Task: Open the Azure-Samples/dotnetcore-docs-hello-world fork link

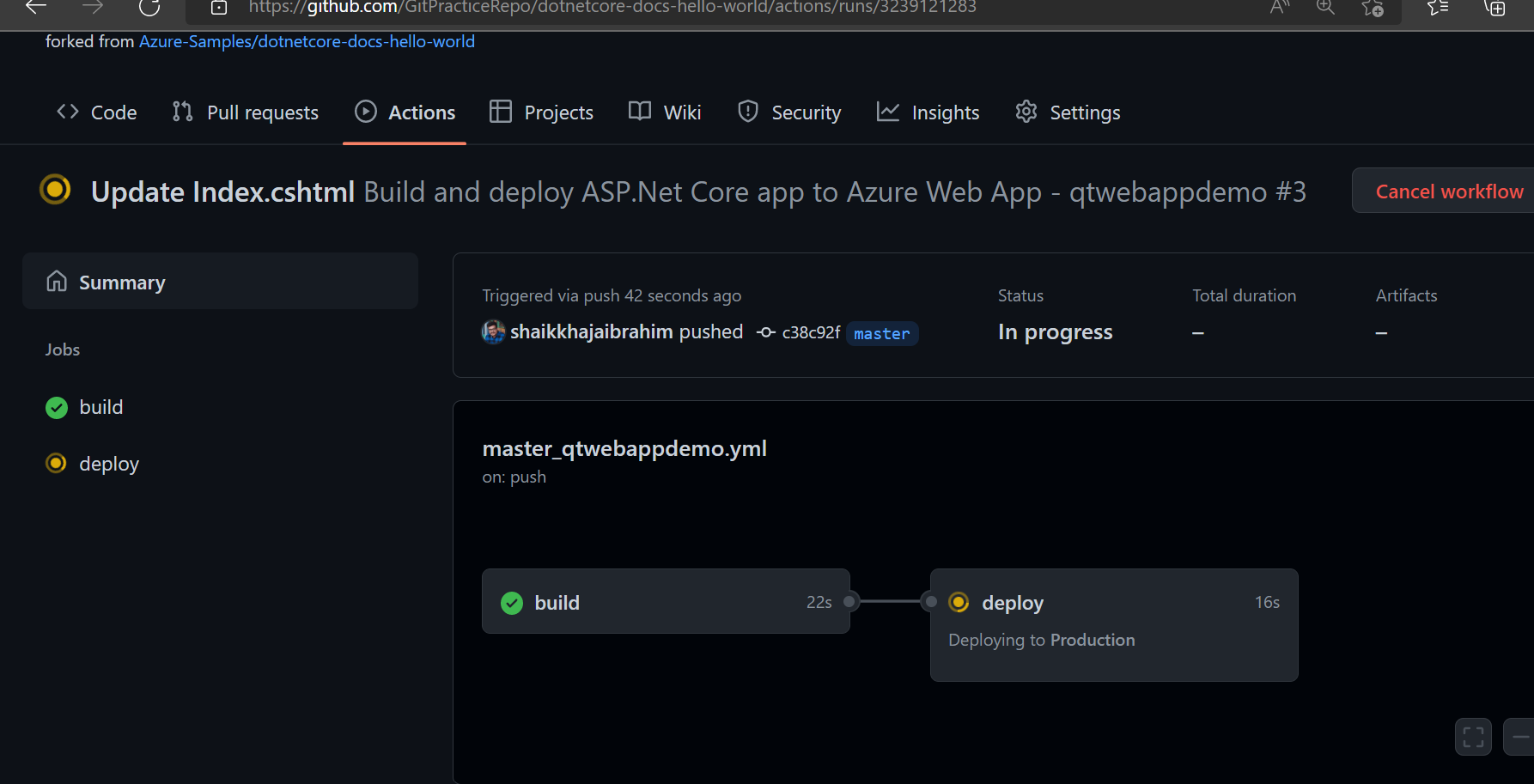Action: (307, 40)
